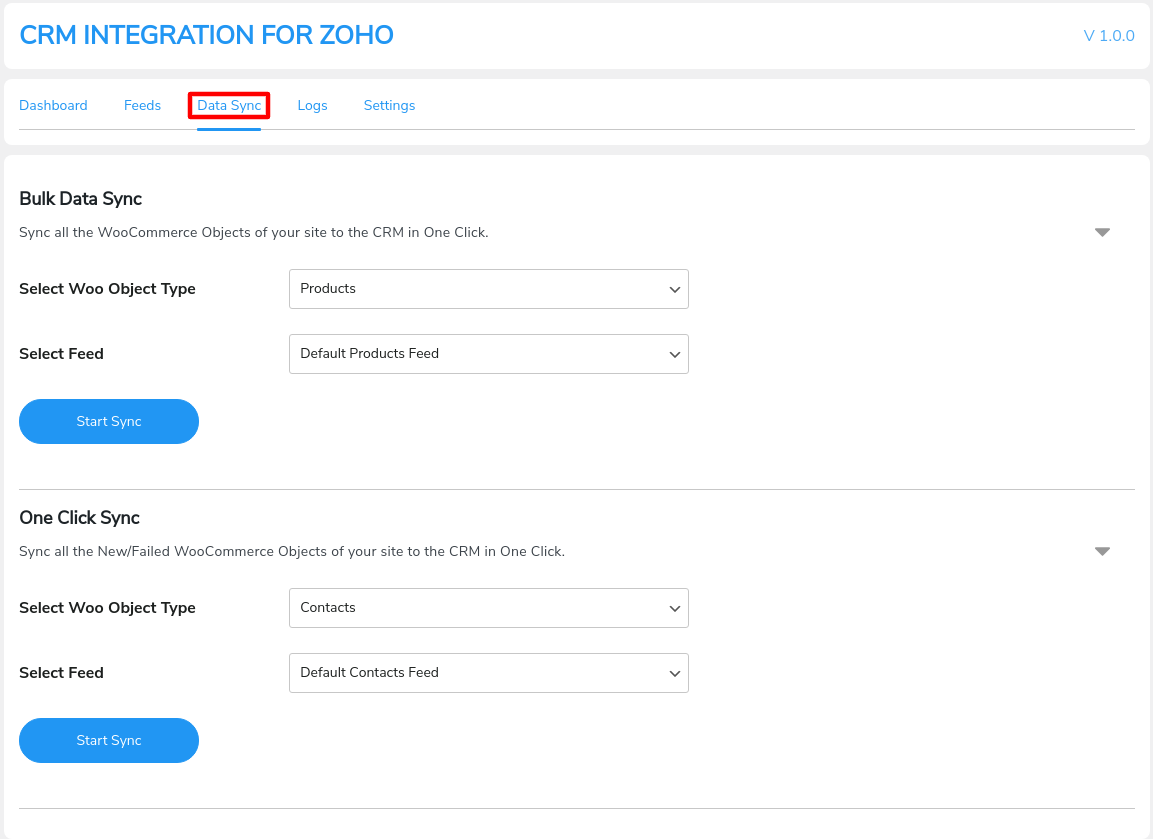Click Start Sync under Bulk Data Sync

tap(108, 421)
